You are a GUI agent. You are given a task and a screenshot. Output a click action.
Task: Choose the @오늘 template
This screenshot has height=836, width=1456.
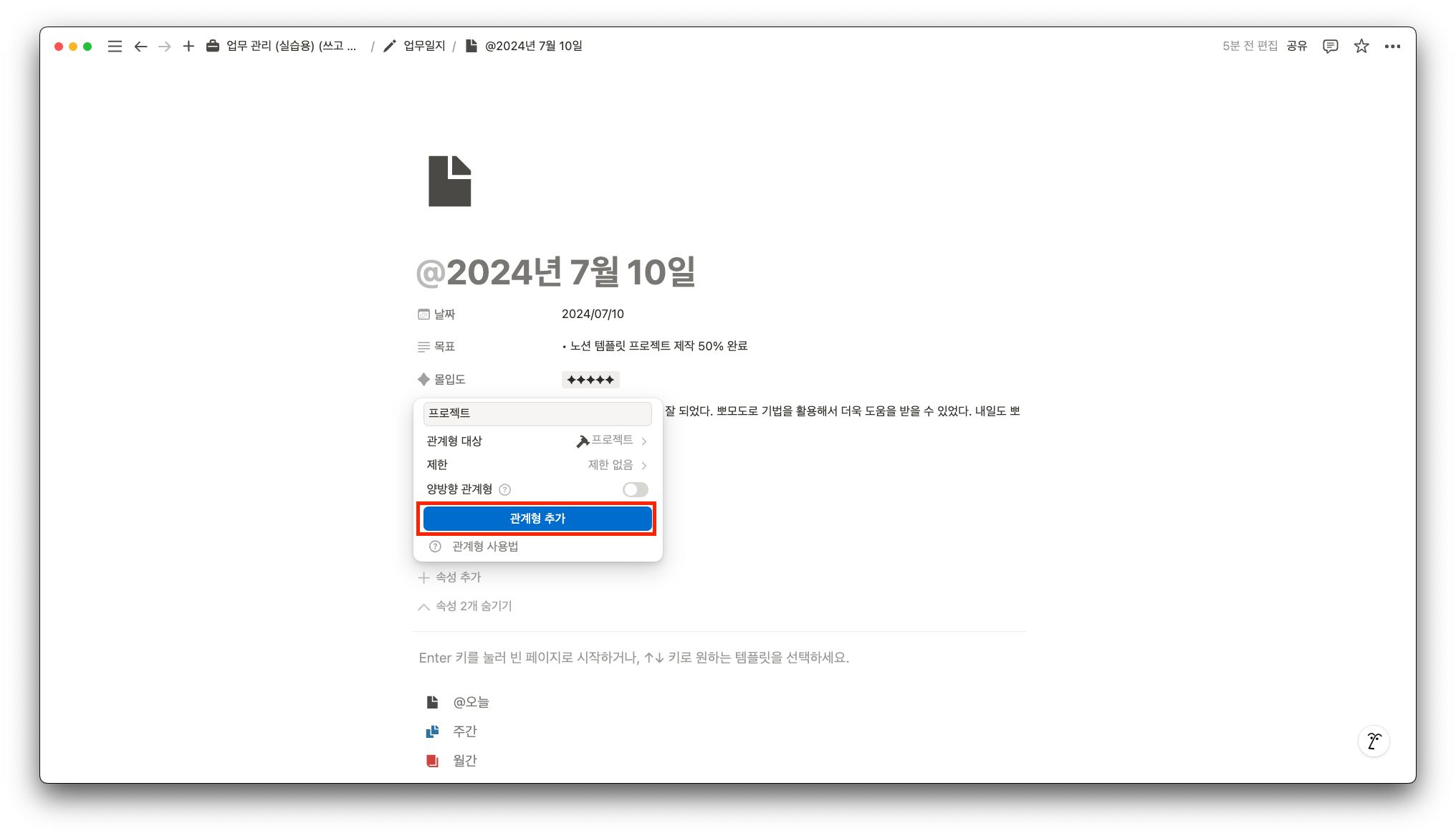coord(471,702)
